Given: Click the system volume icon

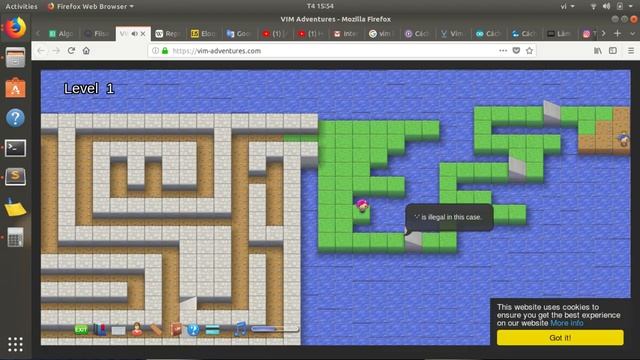Looking at the screenshot, I should click(x=606, y=6).
